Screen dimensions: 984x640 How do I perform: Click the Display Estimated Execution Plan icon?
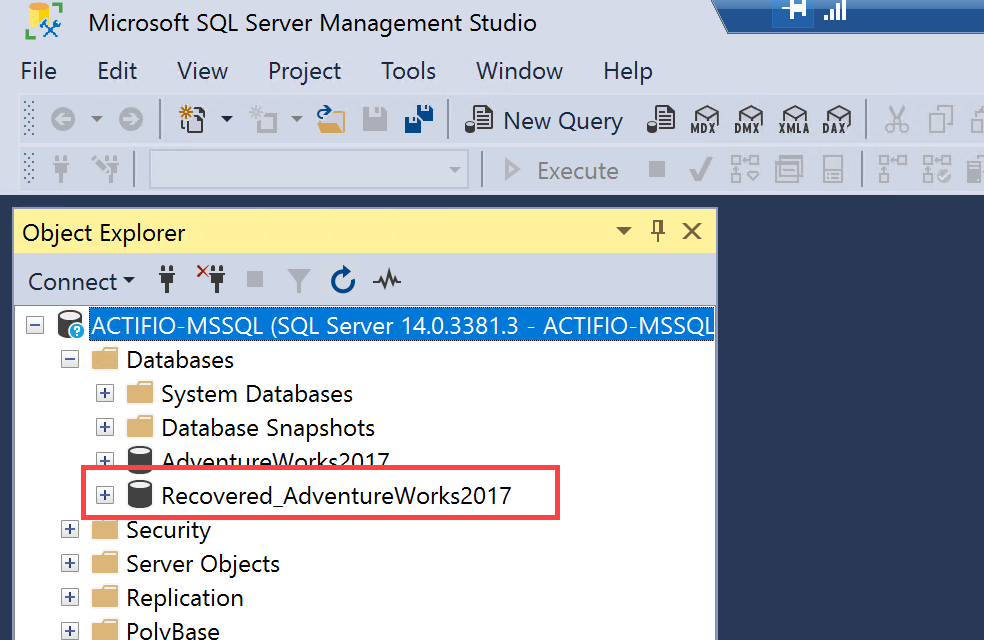coord(745,169)
